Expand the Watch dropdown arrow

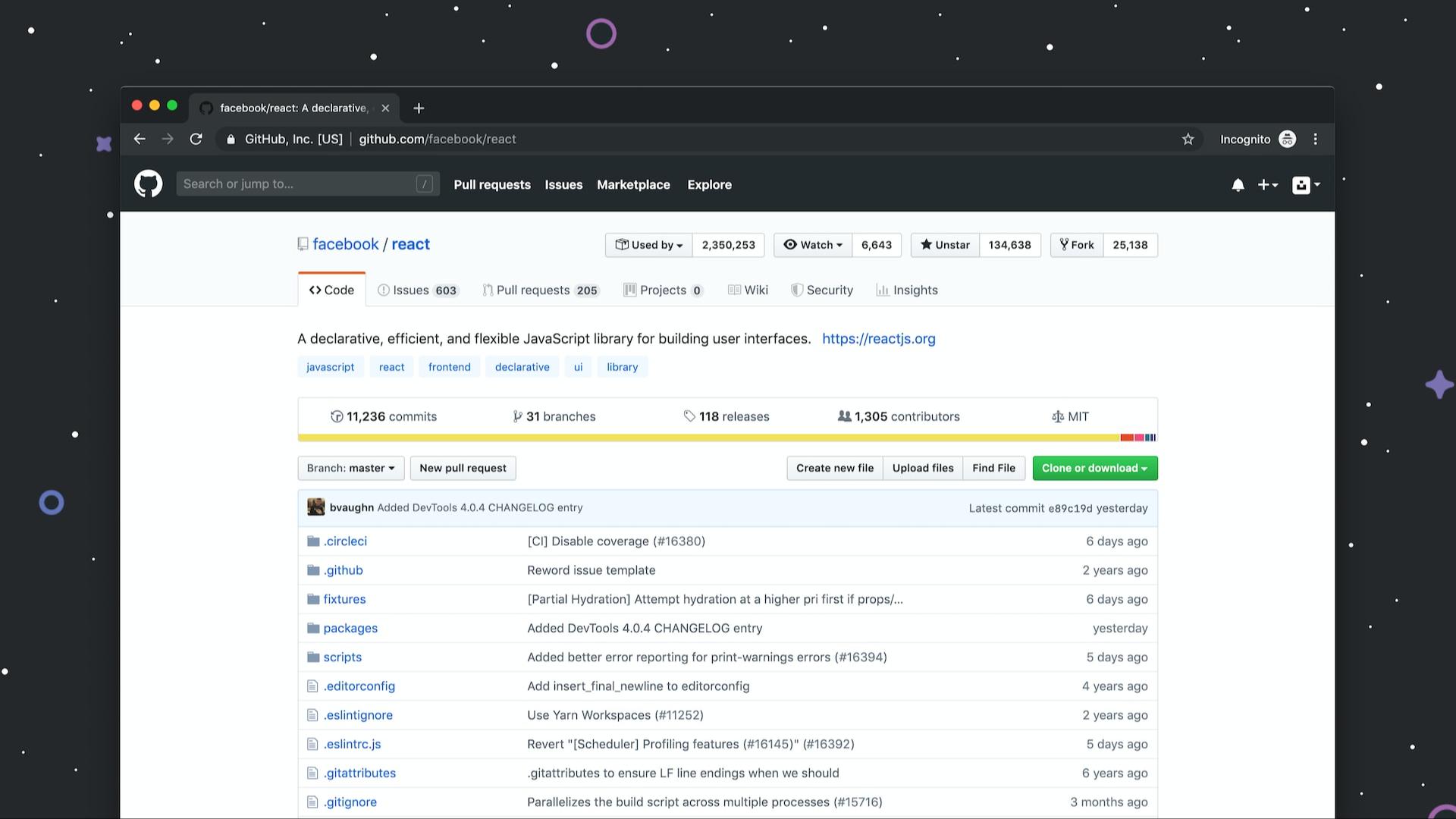tap(839, 245)
